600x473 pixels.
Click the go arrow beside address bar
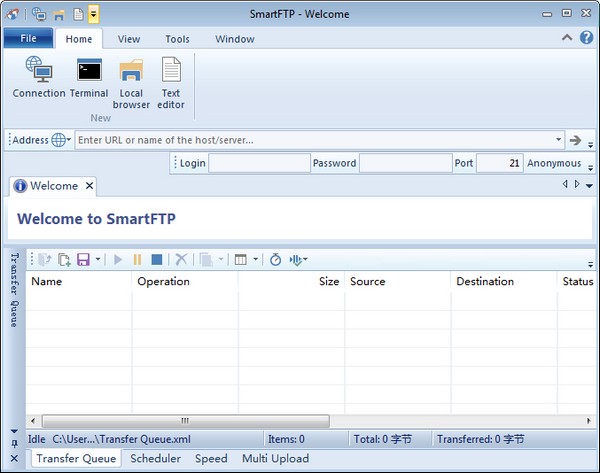pos(575,140)
